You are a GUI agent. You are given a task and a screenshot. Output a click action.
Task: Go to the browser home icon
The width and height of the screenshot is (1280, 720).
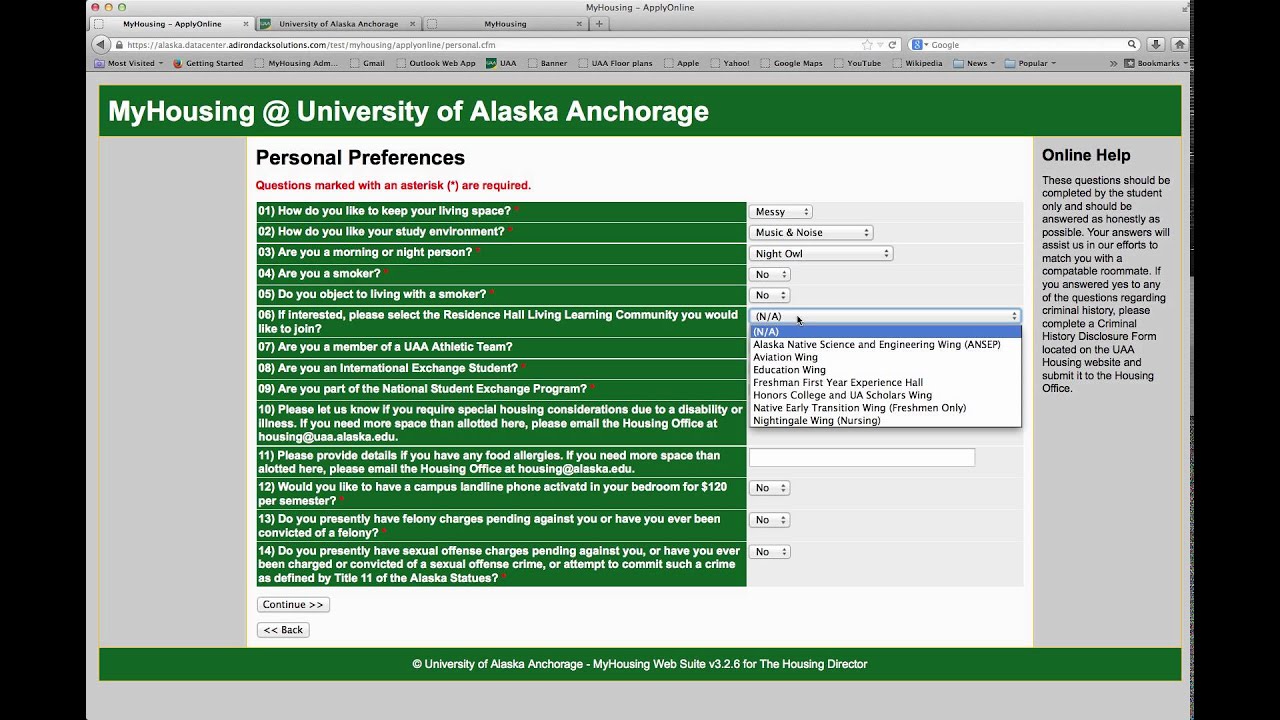pos(1180,45)
